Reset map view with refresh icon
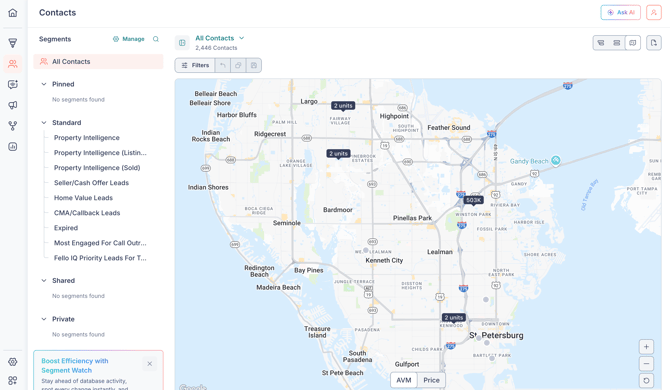Viewport: 670px width, 390px height. (x=646, y=380)
